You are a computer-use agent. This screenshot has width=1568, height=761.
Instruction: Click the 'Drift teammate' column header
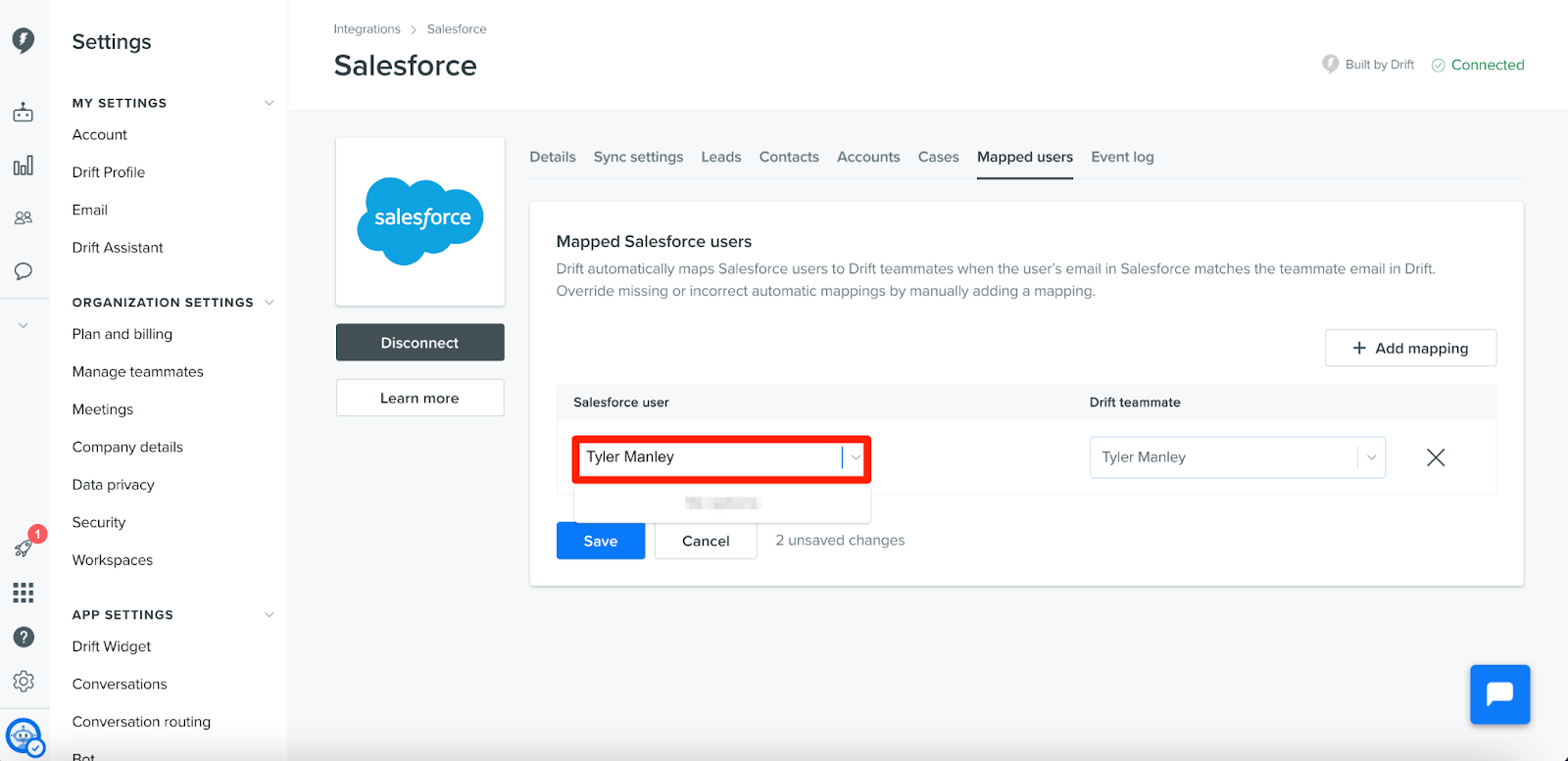click(1135, 403)
